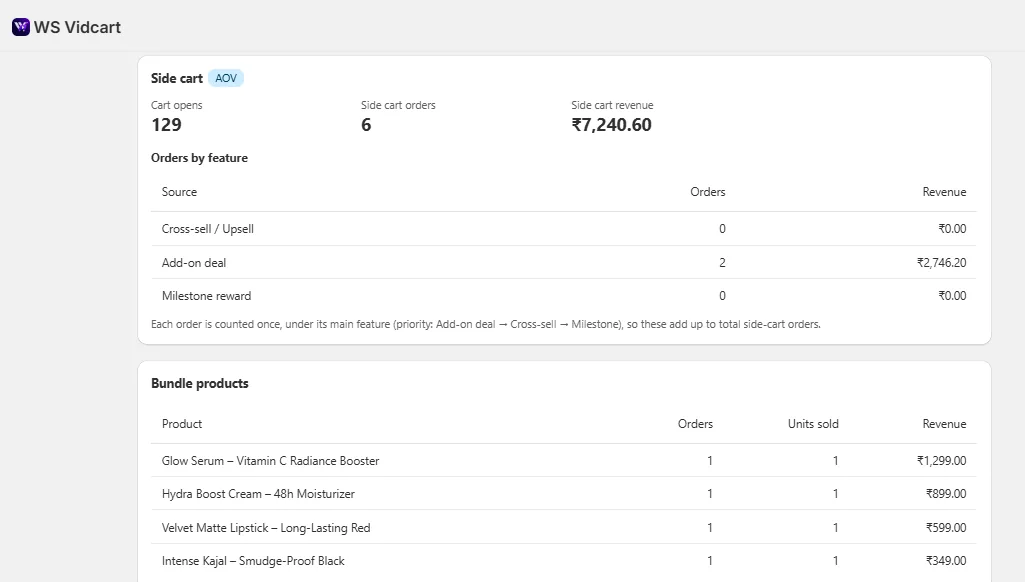Select Intense Kajal – Smudge-Proof Black
Screen dimensions: 1025x582
pos(253,560)
